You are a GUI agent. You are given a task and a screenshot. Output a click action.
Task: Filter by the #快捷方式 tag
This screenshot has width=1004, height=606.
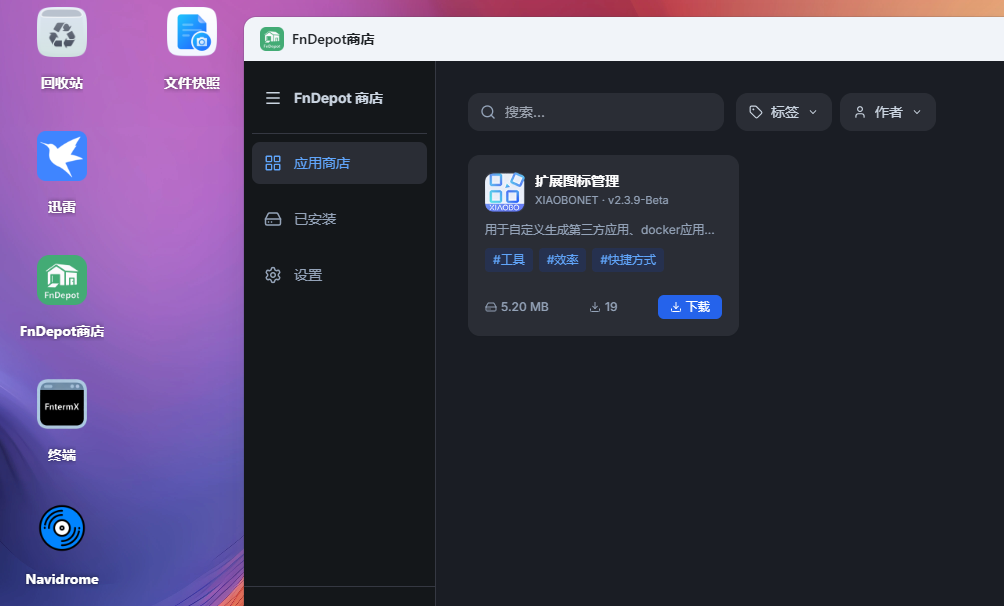[628, 259]
